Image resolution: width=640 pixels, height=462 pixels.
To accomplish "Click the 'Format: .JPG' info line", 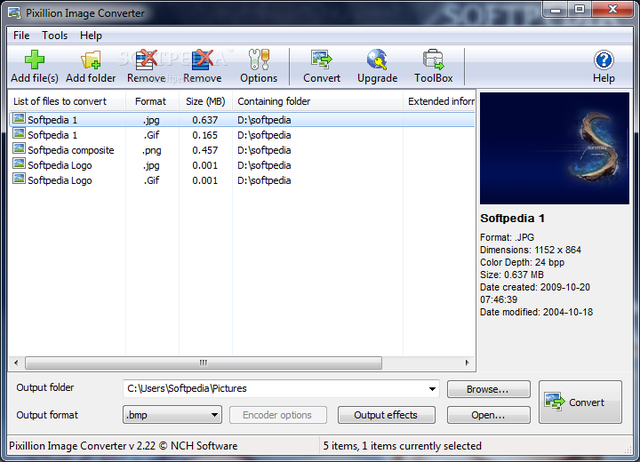I will [507, 238].
